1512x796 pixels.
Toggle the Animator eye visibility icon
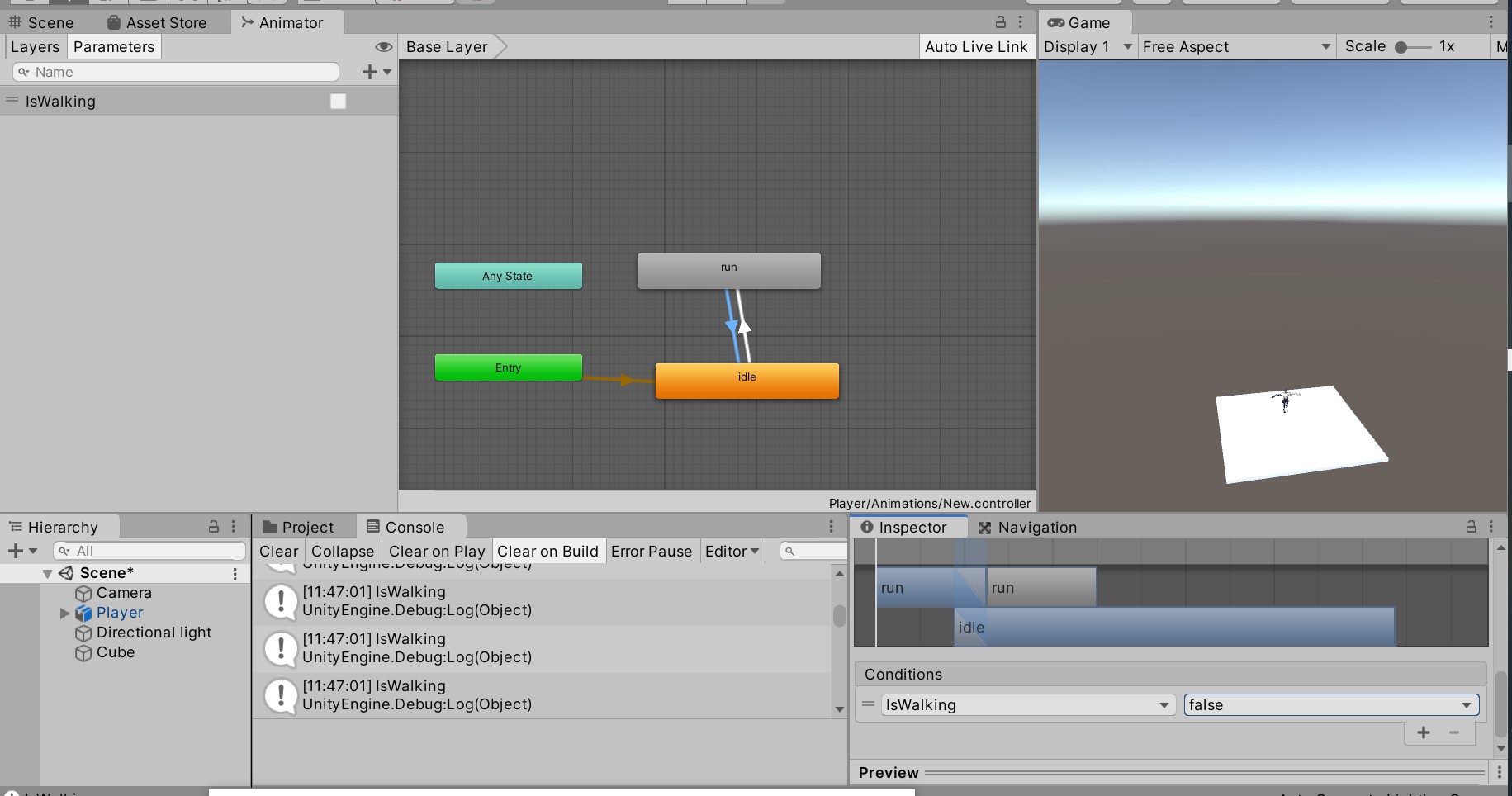[x=383, y=47]
